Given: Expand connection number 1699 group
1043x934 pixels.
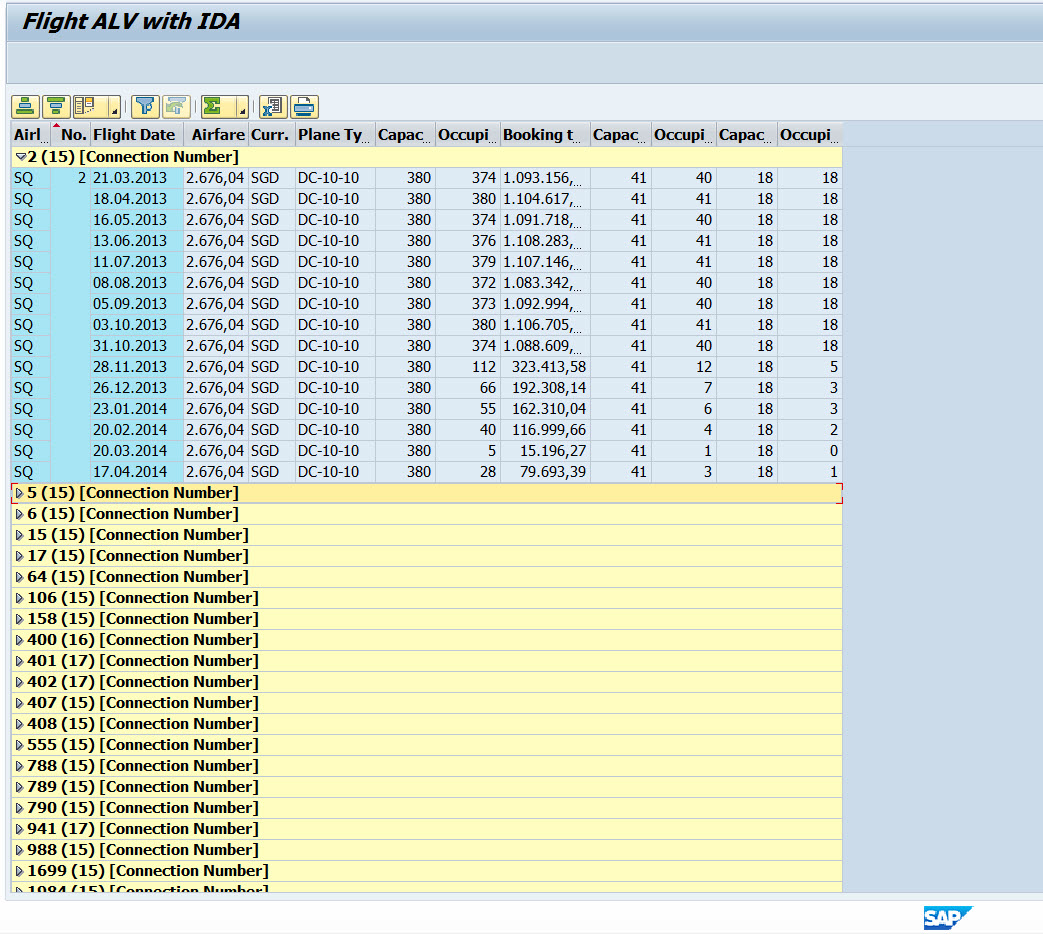Looking at the screenshot, I should (x=19, y=870).
